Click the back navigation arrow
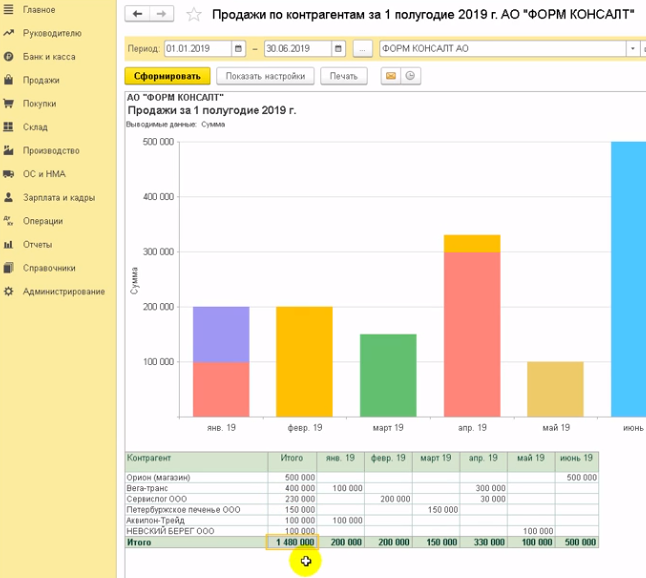This screenshot has width=646, height=578. tap(138, 14)
